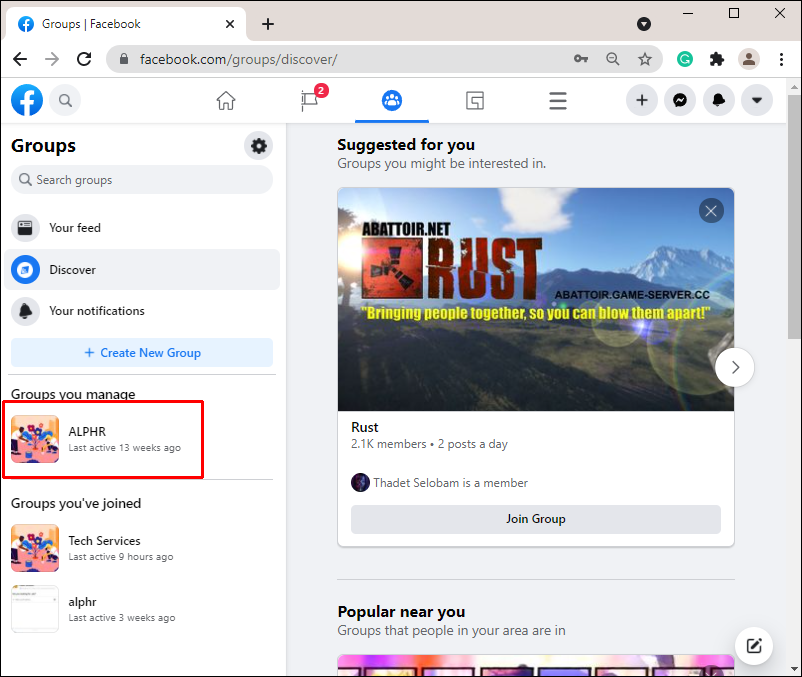Screen dimensions: 802x677
Task: Show next suggested group with arrow
Action: (x=734, y=367)
